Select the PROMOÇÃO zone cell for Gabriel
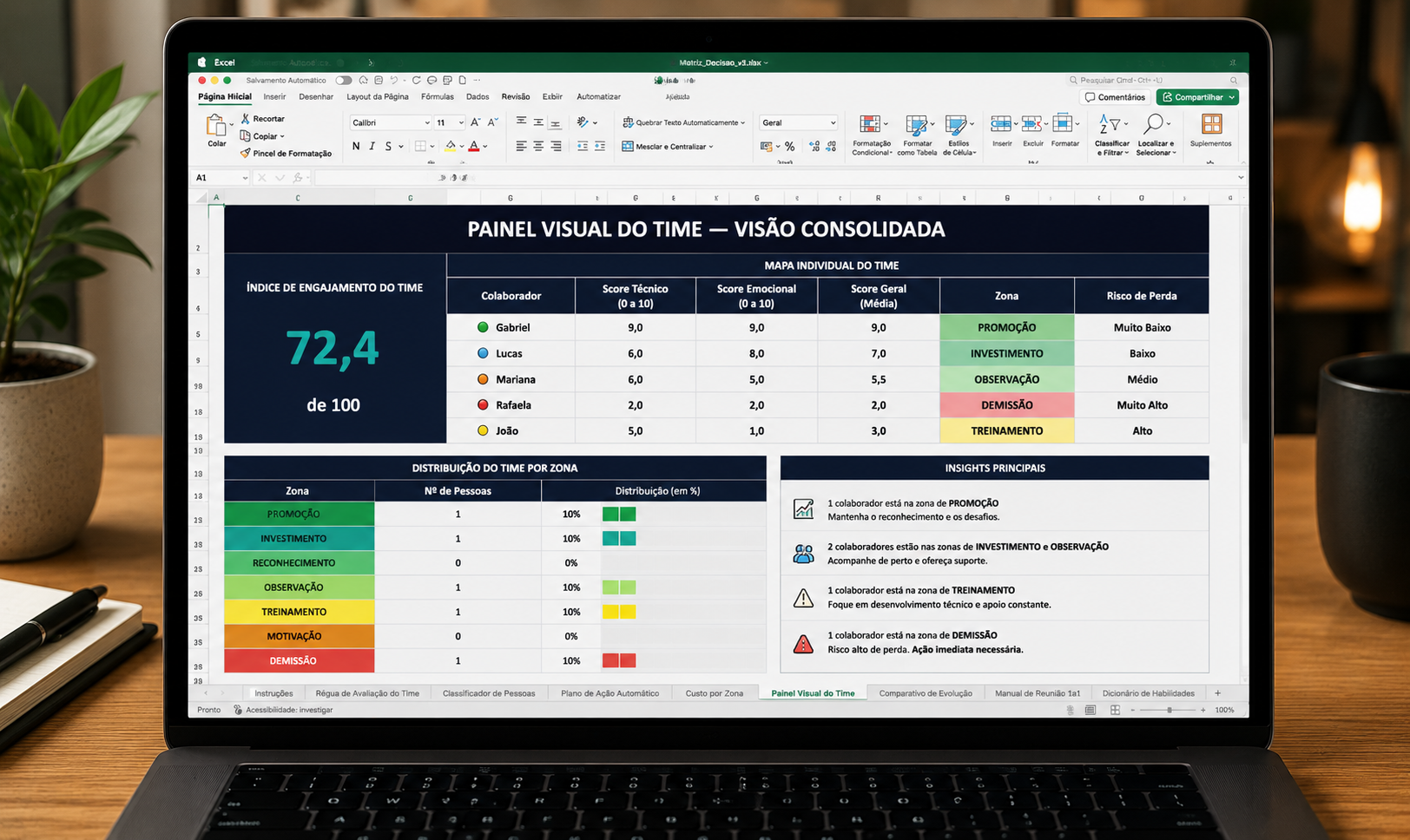This screenshot has width=1410, height=840. click(x=1007, y=327)
